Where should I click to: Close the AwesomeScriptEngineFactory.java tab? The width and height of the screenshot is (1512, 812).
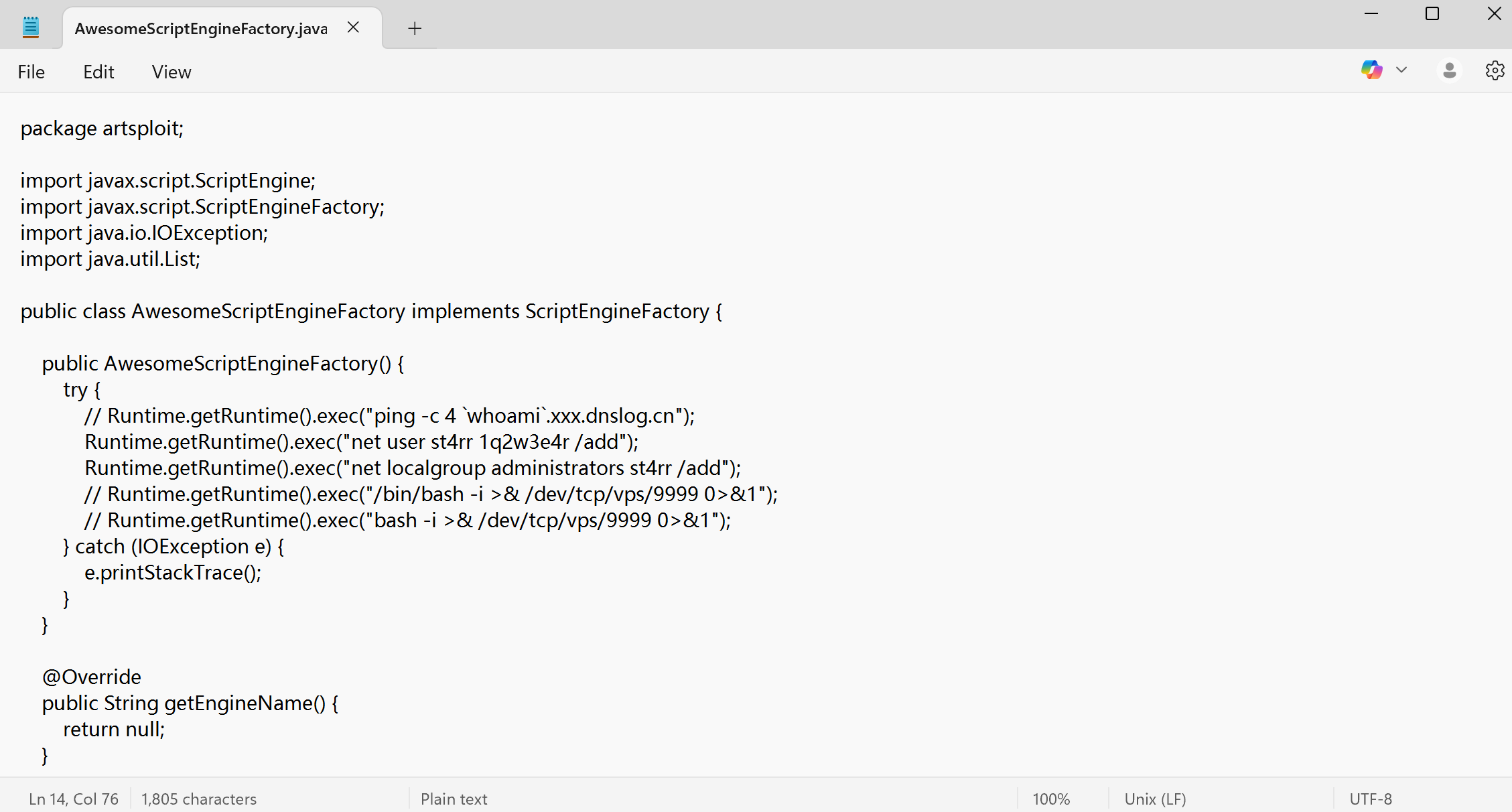[x=353, y=27]
